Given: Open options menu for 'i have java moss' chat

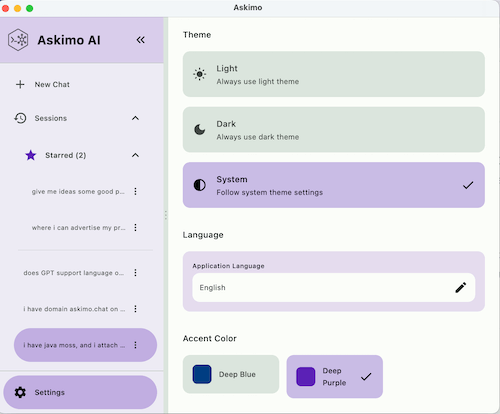Looking at the screenshot, I should click(135, 345).
